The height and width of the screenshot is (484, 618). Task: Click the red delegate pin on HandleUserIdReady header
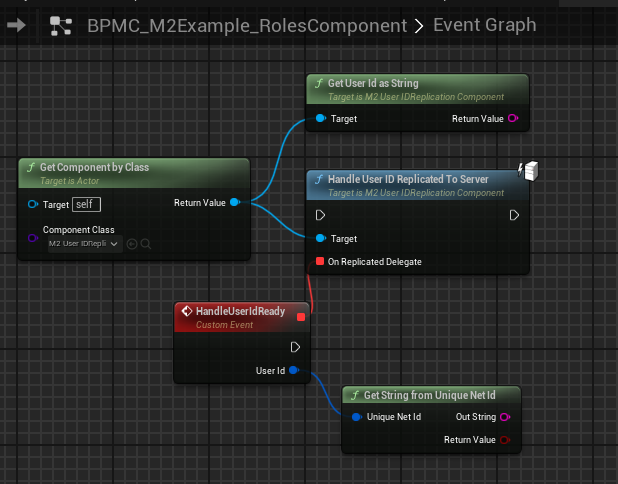click(x=301, y=316)
